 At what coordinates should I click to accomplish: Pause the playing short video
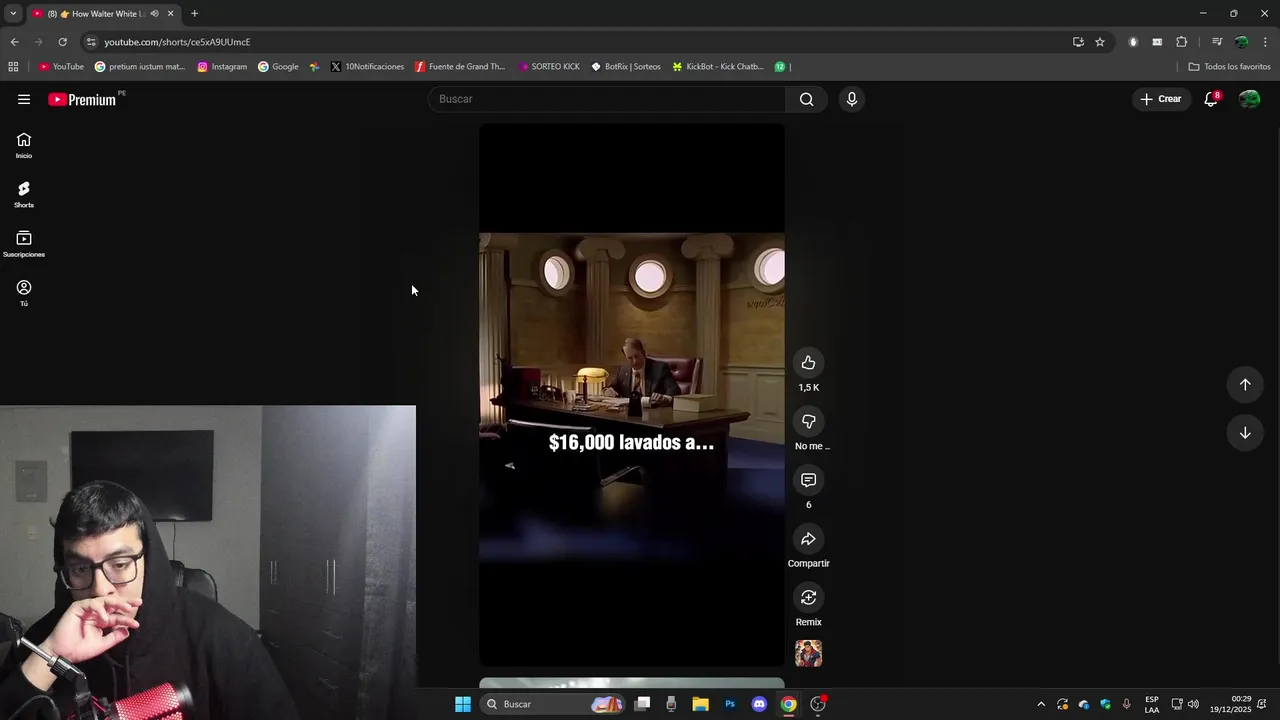(x=632, y=395)
